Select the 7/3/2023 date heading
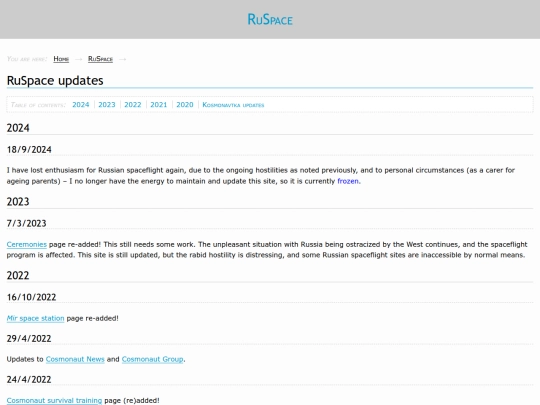Screen dimensions: 540x405 (27, 224)
